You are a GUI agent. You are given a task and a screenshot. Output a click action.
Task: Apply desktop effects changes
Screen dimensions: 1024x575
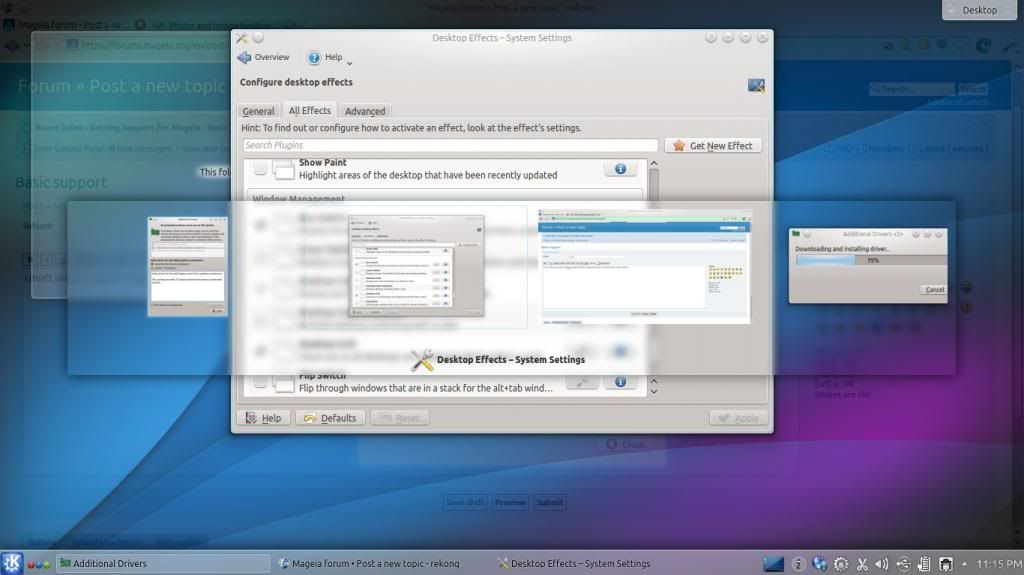click(738, 418)
